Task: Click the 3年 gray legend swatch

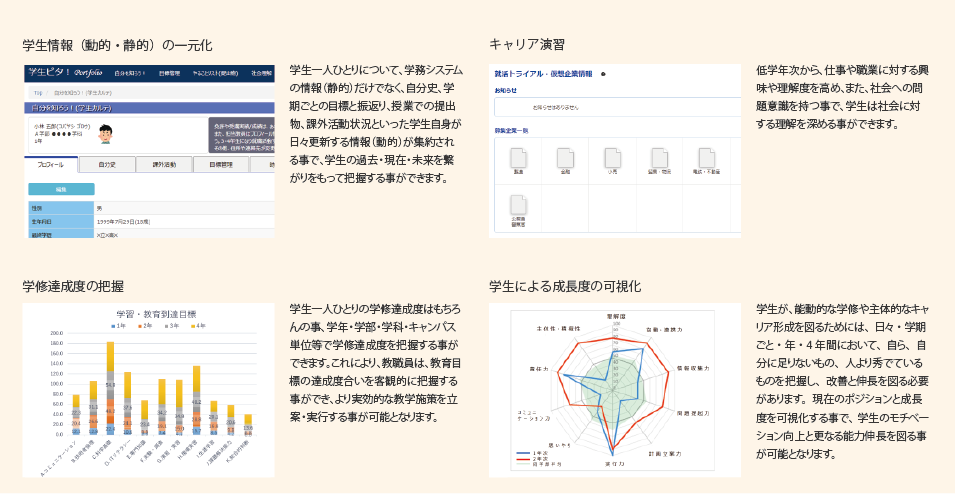Action: pyautogui.click(x=166, y=326)
